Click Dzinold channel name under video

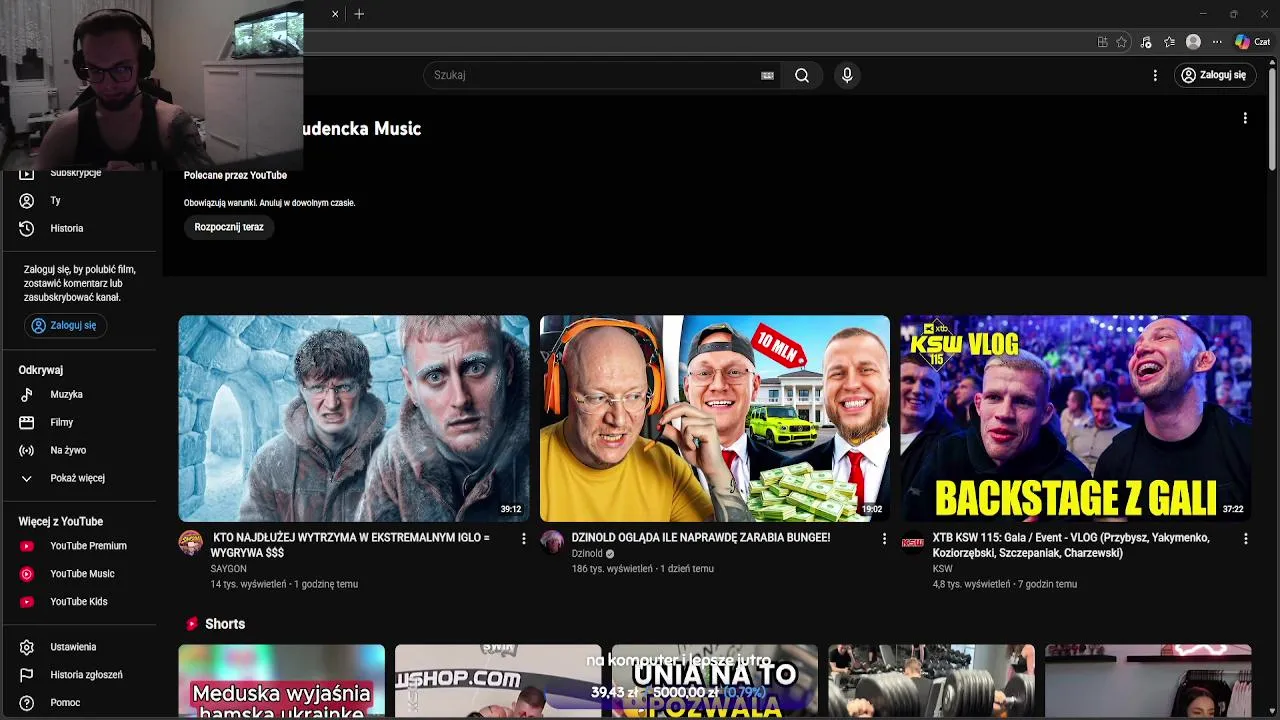click(x=587, y=554)
